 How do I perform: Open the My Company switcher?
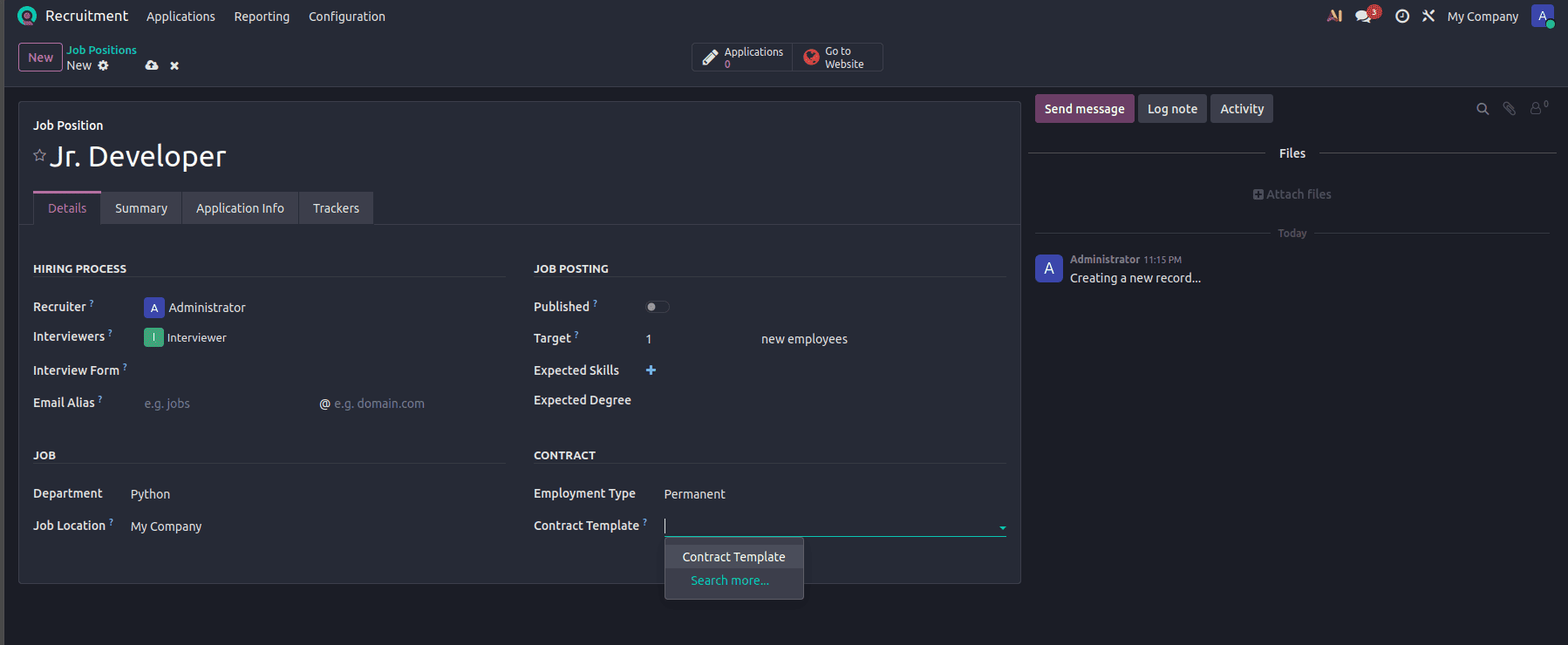pos(1483,17)
